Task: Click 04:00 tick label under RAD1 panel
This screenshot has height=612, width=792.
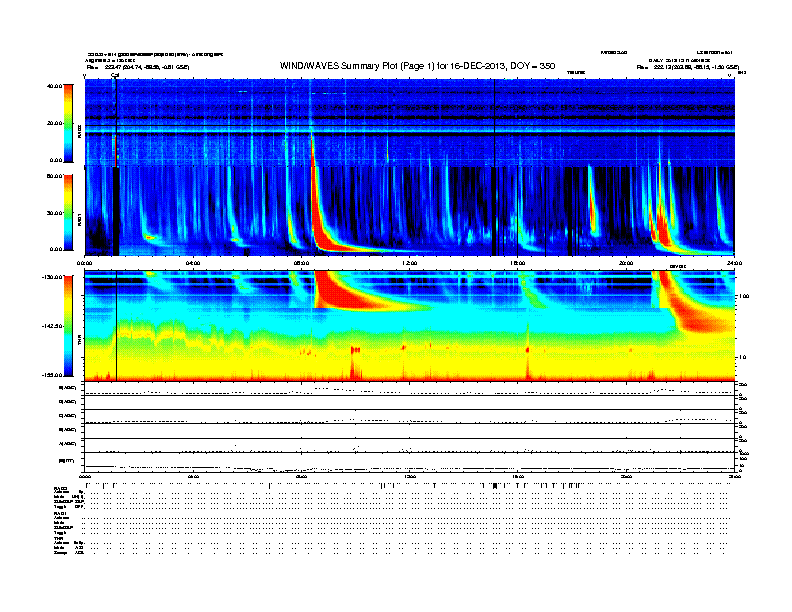Action: (193, 263)
